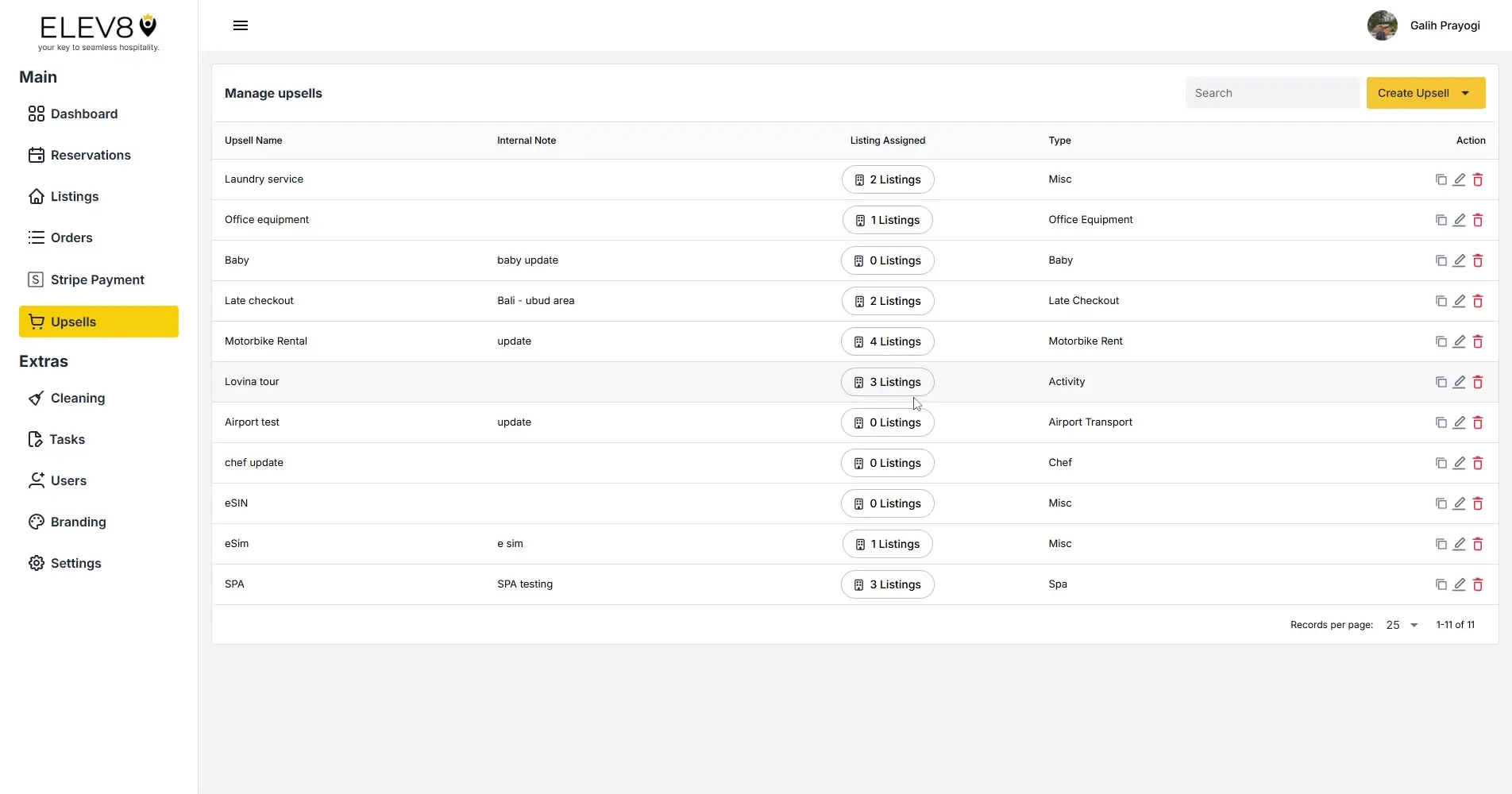The image size is (1512, 794).
Task: Duplicate the SPA upsell with copy icon
Action: click(x=1441, y=584)
